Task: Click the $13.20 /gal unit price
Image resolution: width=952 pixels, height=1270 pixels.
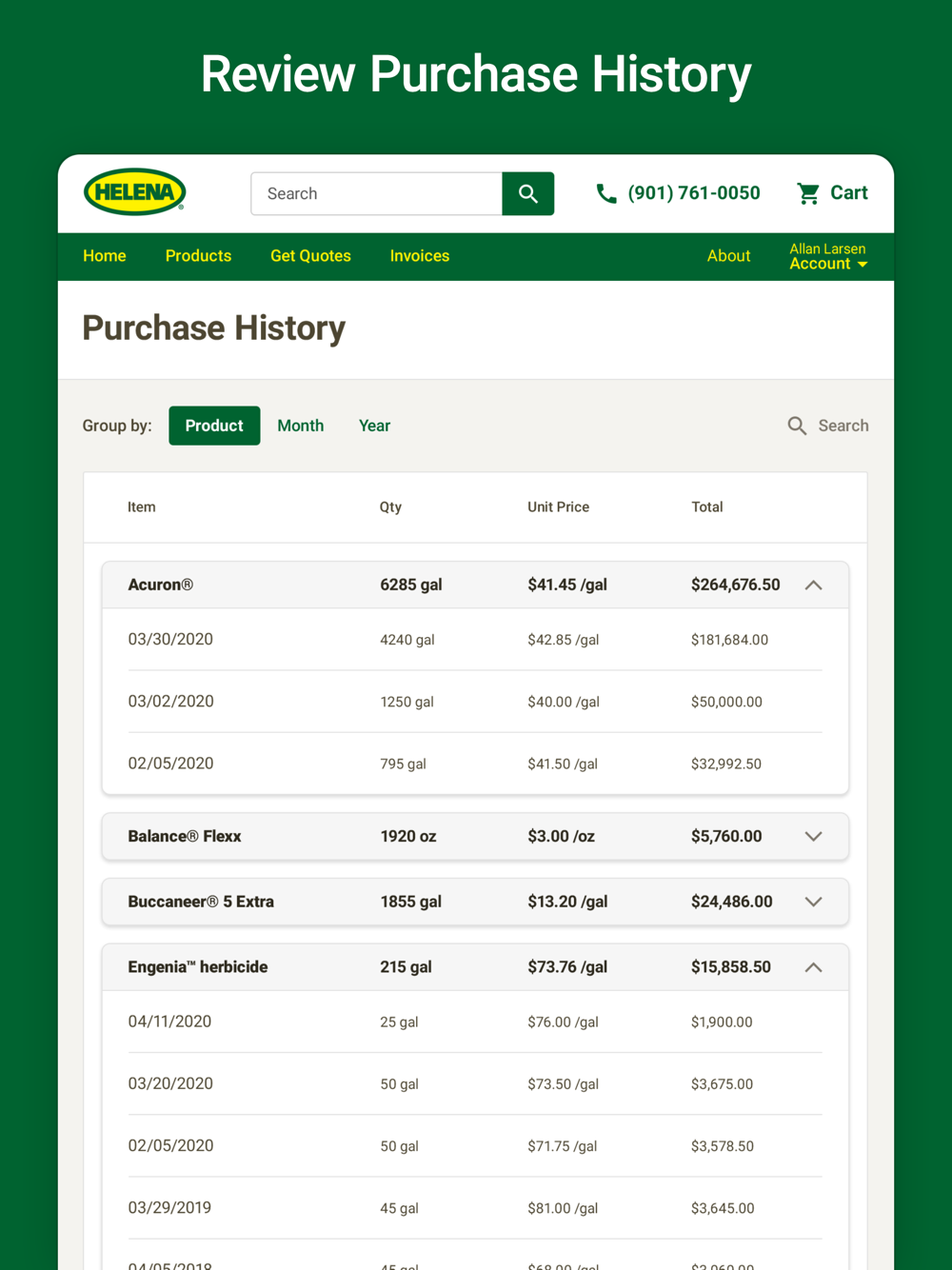Action: (567, 902)
